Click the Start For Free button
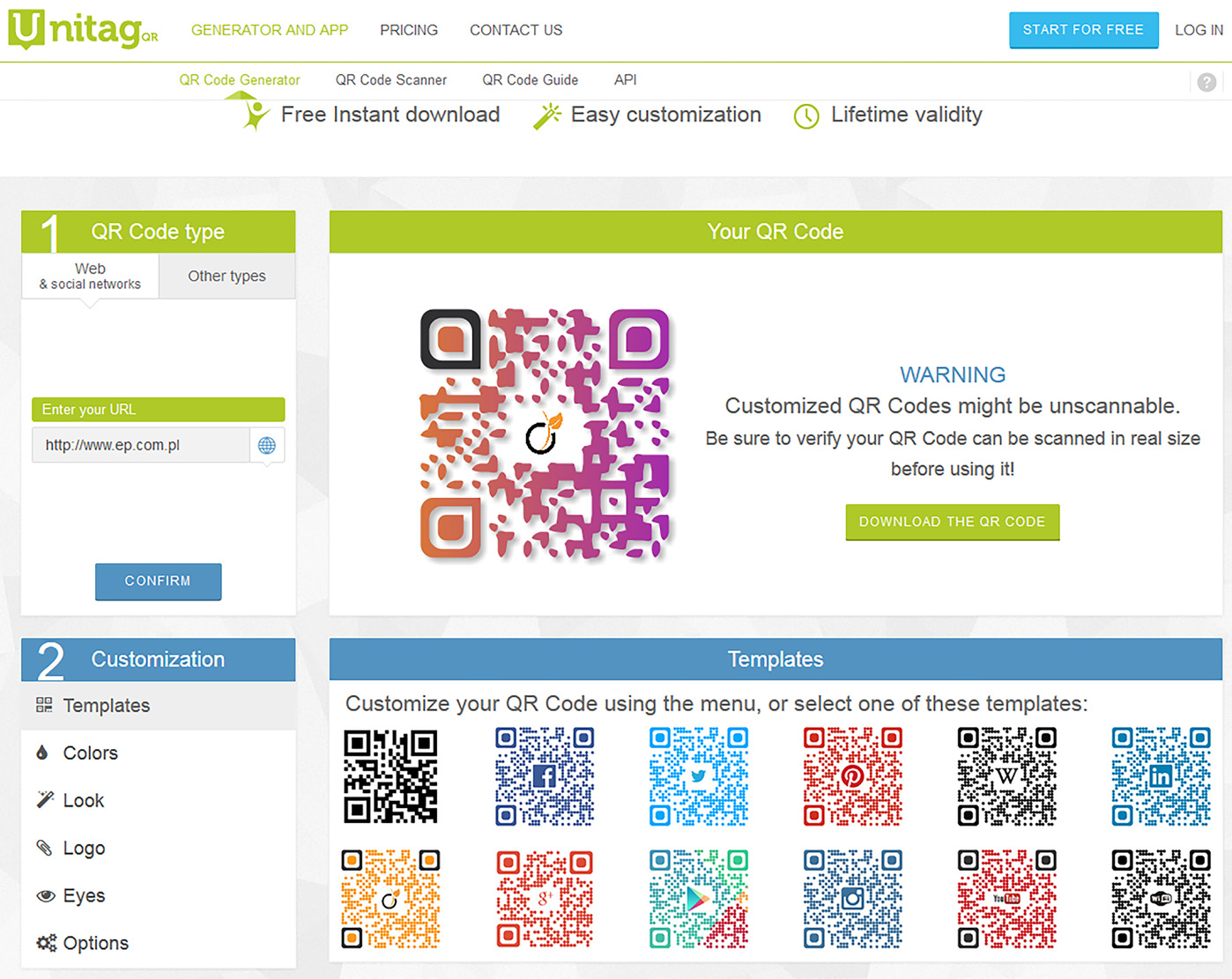1232x979 pixels. click(x=1084, y=30)
